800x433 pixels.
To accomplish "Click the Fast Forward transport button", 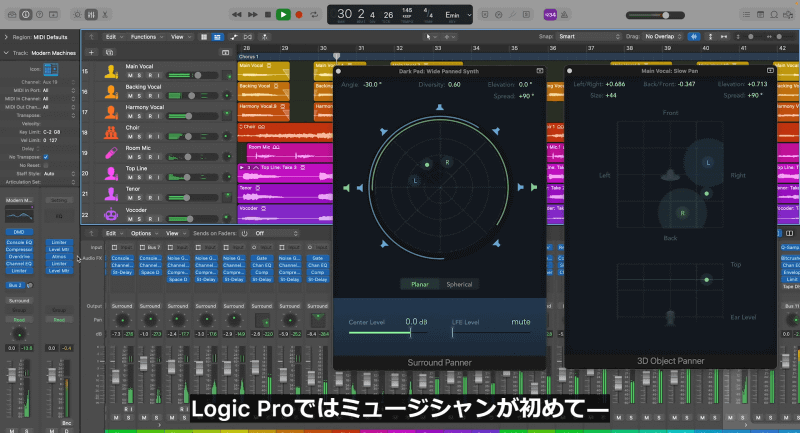I will [x=253, y=15].
